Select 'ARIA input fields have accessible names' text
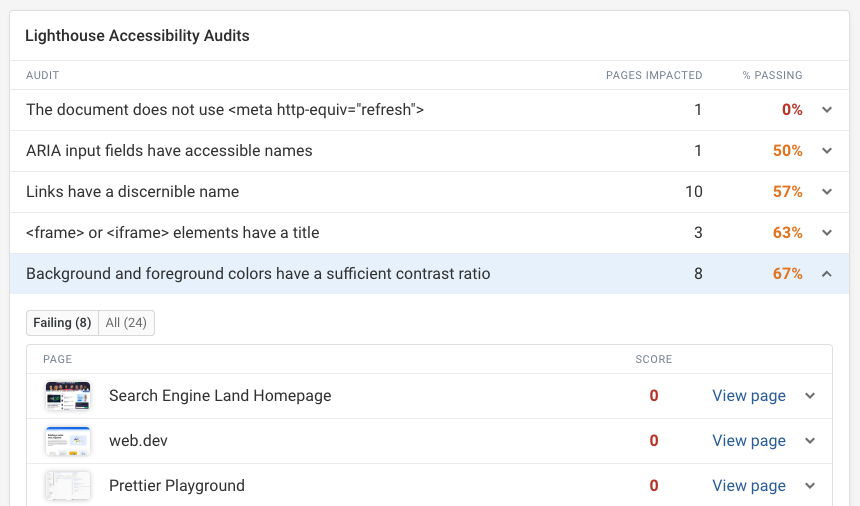860x506 pixels. 169,151
